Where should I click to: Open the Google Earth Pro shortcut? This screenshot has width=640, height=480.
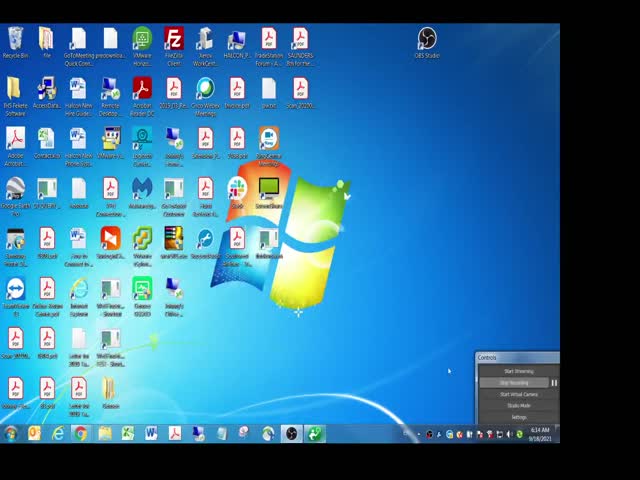pyautogui.click(x=15, y=189)
